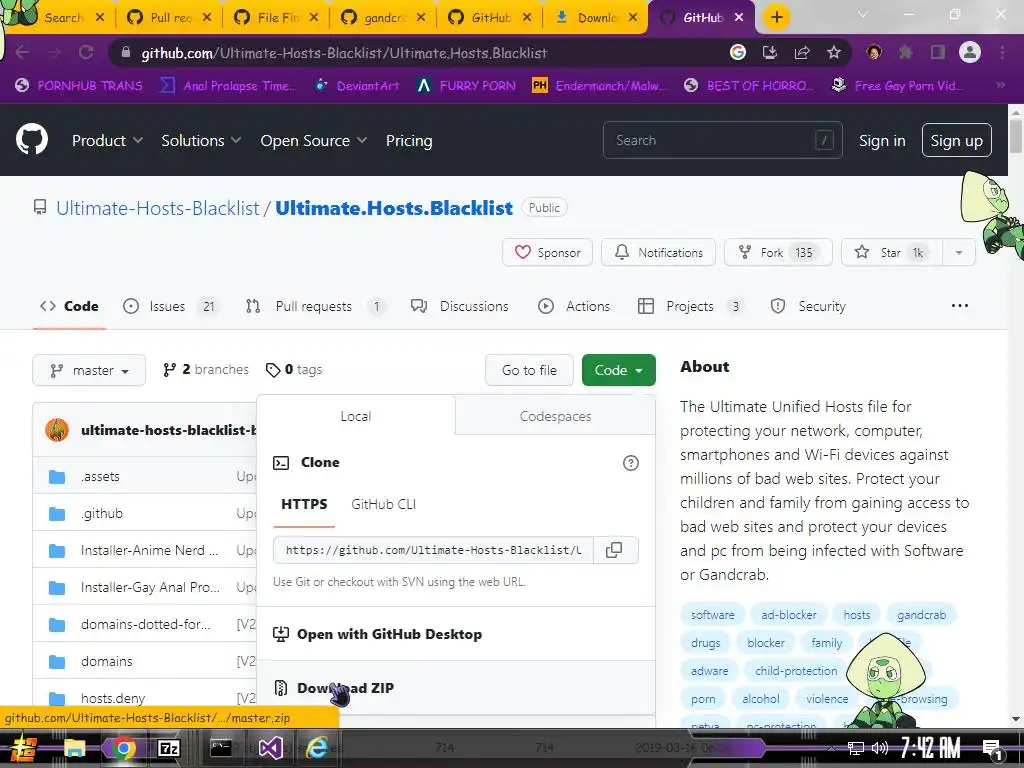Viewport: 1024px width, 768px height.
Task: Open Chrome from the taskbar
Action: (x=123, y=748)
